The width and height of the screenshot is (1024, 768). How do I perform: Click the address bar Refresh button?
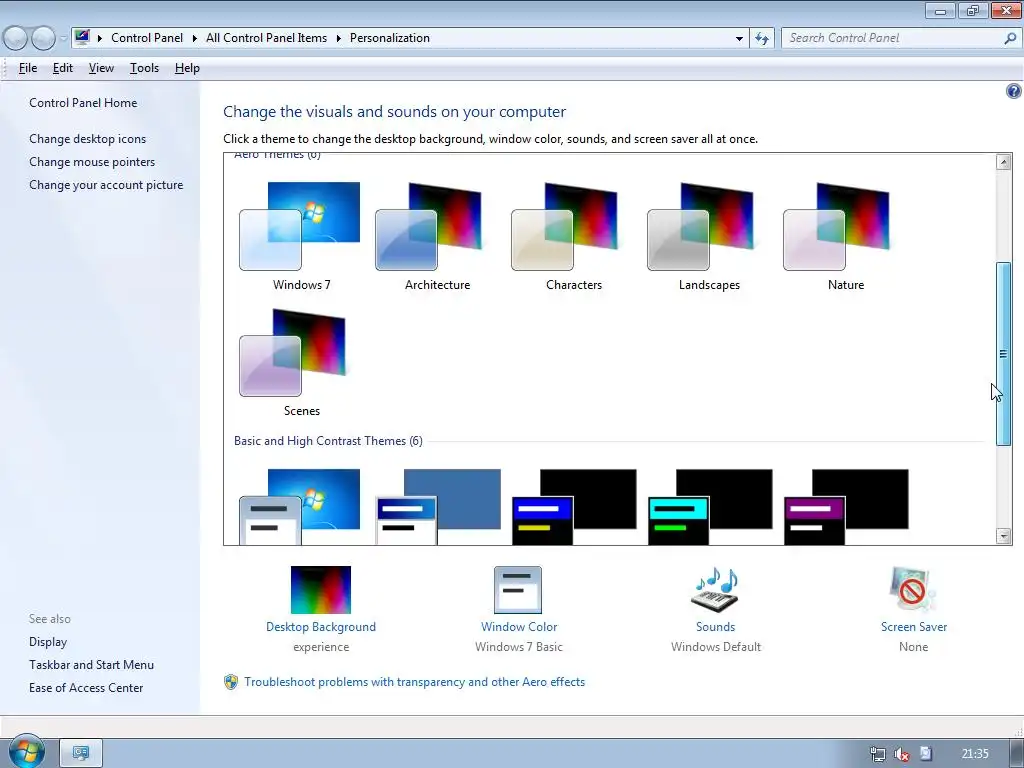[761, 38]
